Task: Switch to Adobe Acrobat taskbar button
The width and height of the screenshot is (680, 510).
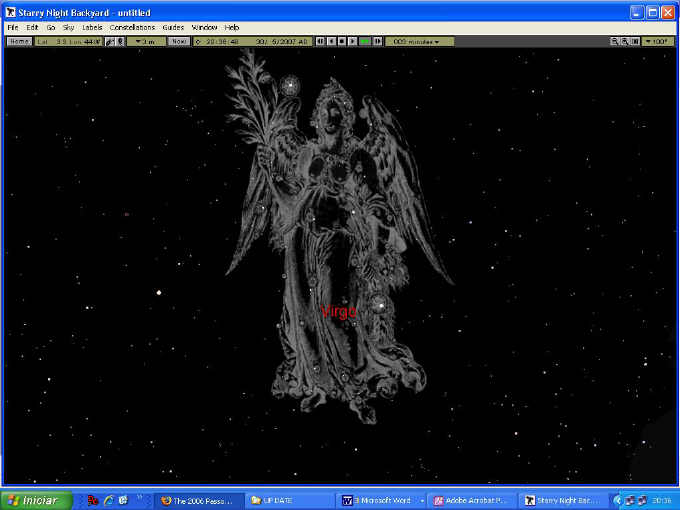Action: [472, 501]
